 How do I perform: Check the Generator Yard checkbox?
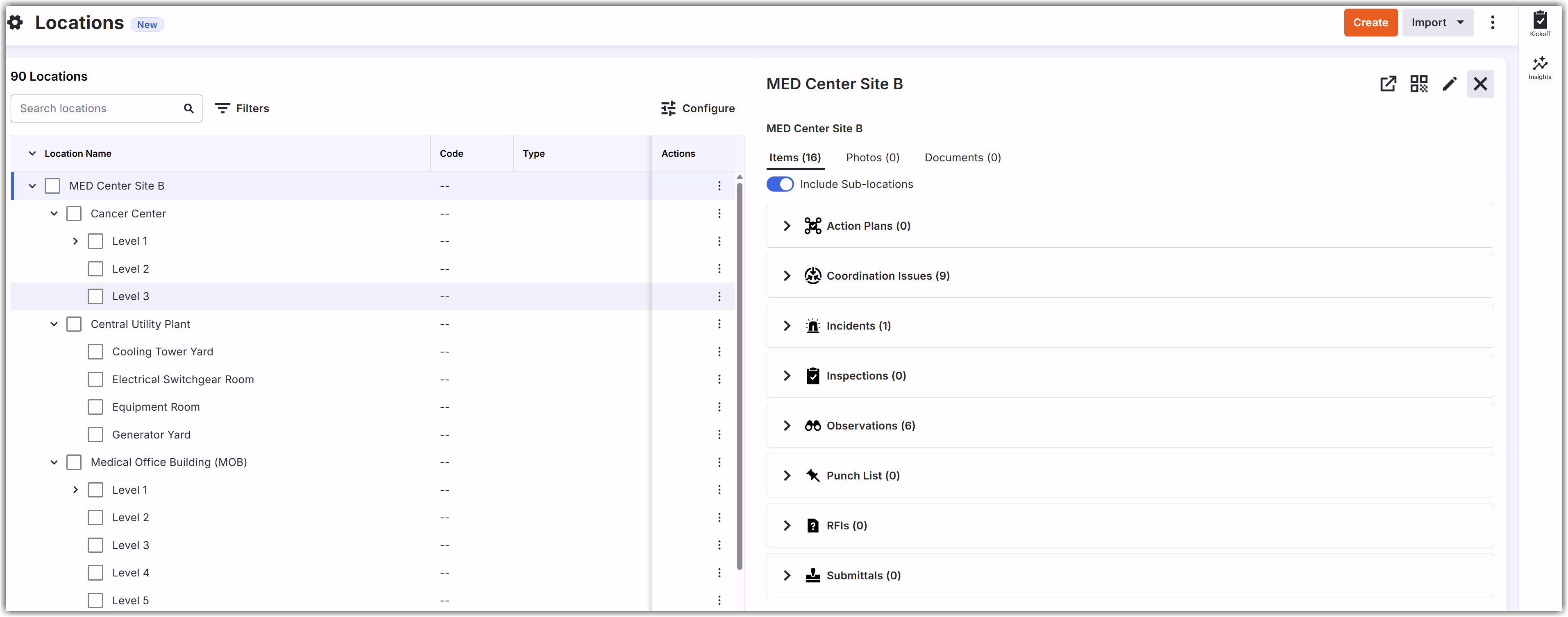pyautogui.click(x=95, y=434)
